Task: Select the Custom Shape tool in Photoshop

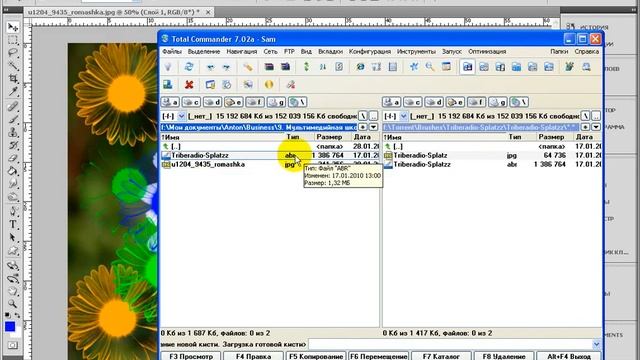Action: click(13, 251)
